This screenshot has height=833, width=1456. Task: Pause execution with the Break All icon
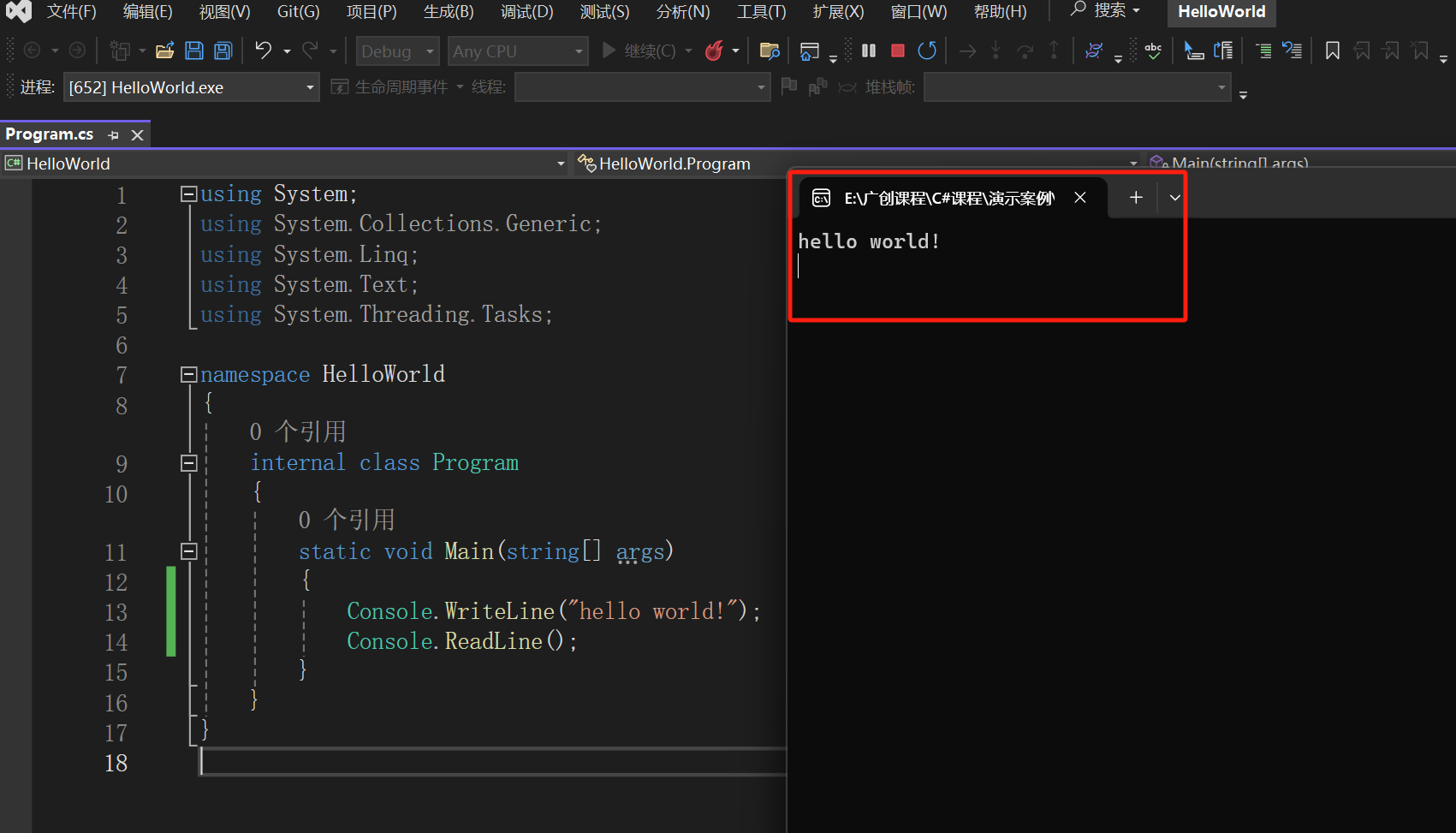(x=869, y=51)
